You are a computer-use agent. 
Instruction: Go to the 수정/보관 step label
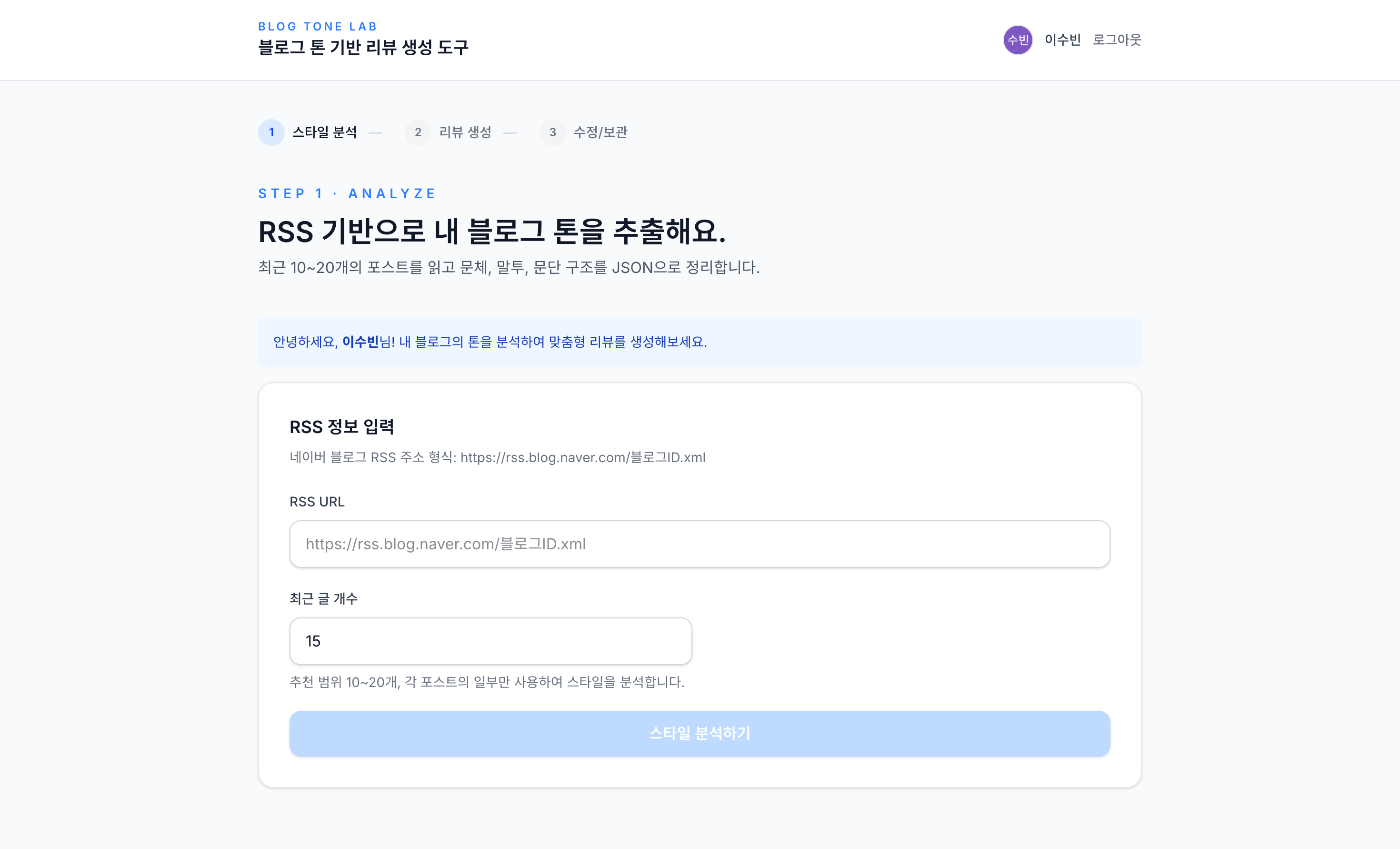(x=600, y=132)
